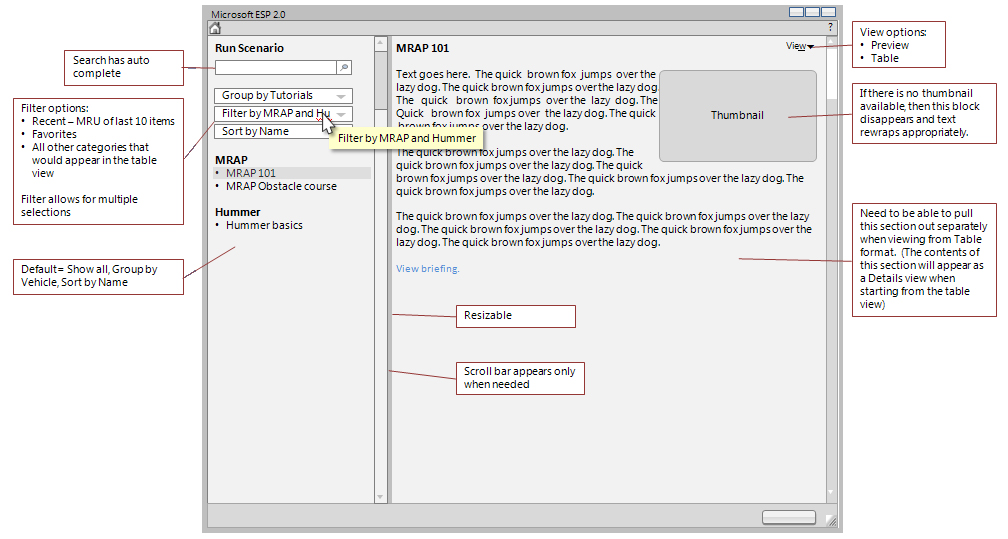Click the Thumbnail preview block
Screen dimensions: 1008x539
click(738, 116)
